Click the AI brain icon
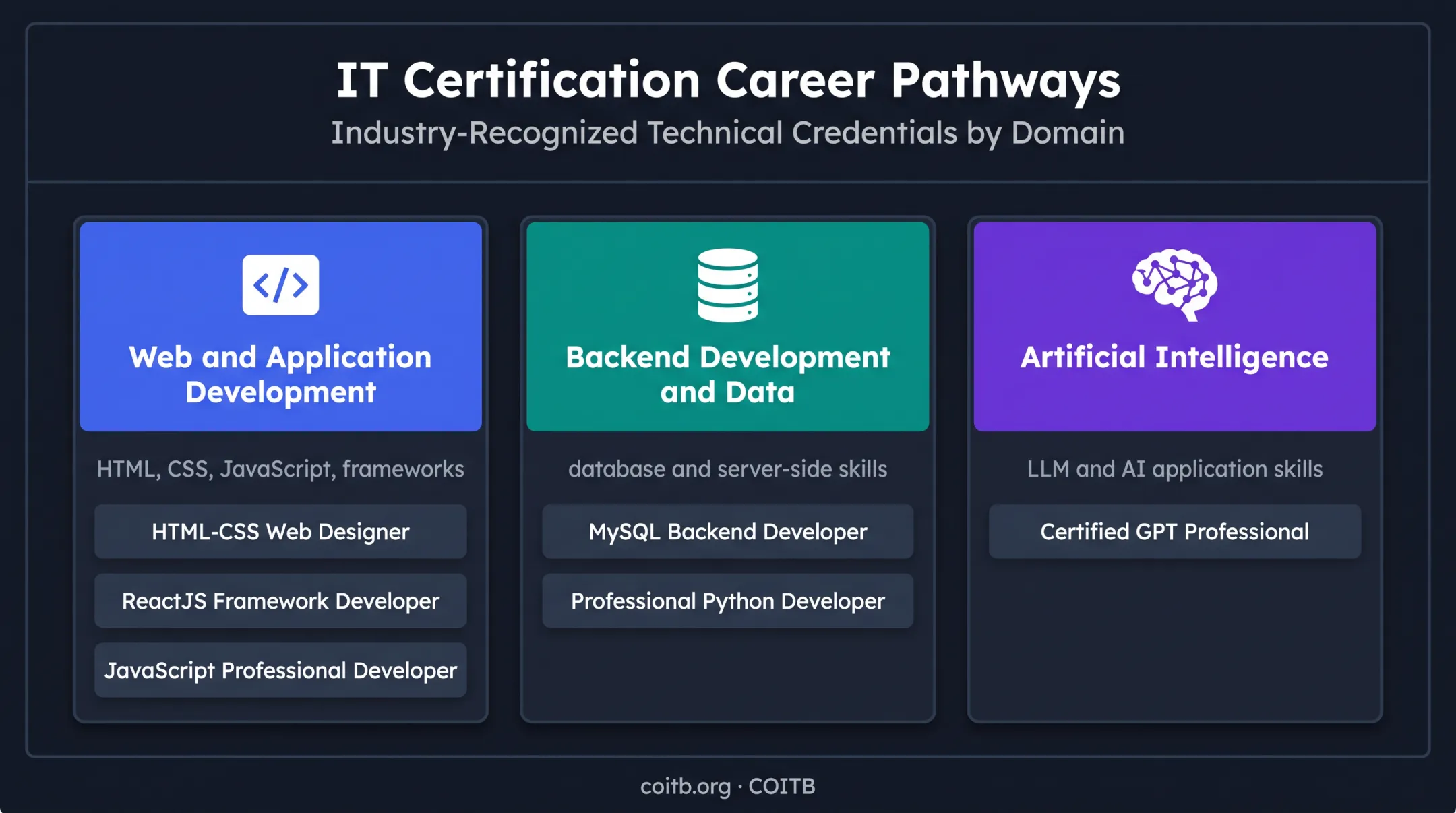The image size is (1456, 813). (1175, 285)
